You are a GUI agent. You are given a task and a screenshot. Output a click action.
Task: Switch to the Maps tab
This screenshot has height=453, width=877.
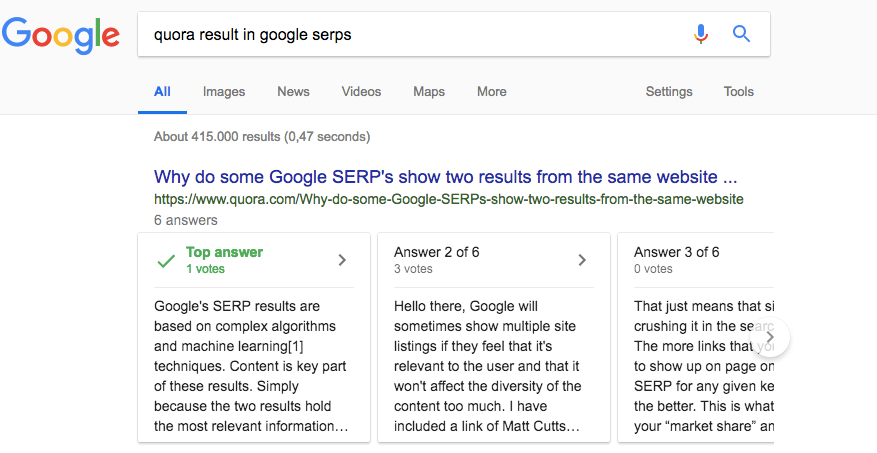tap(429, 91)
